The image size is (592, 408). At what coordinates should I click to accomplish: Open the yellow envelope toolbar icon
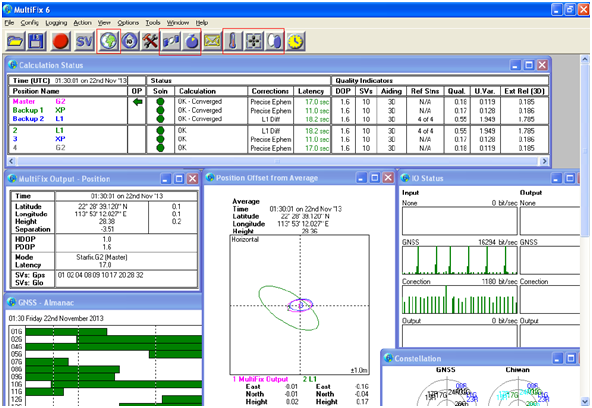(212, 41)
